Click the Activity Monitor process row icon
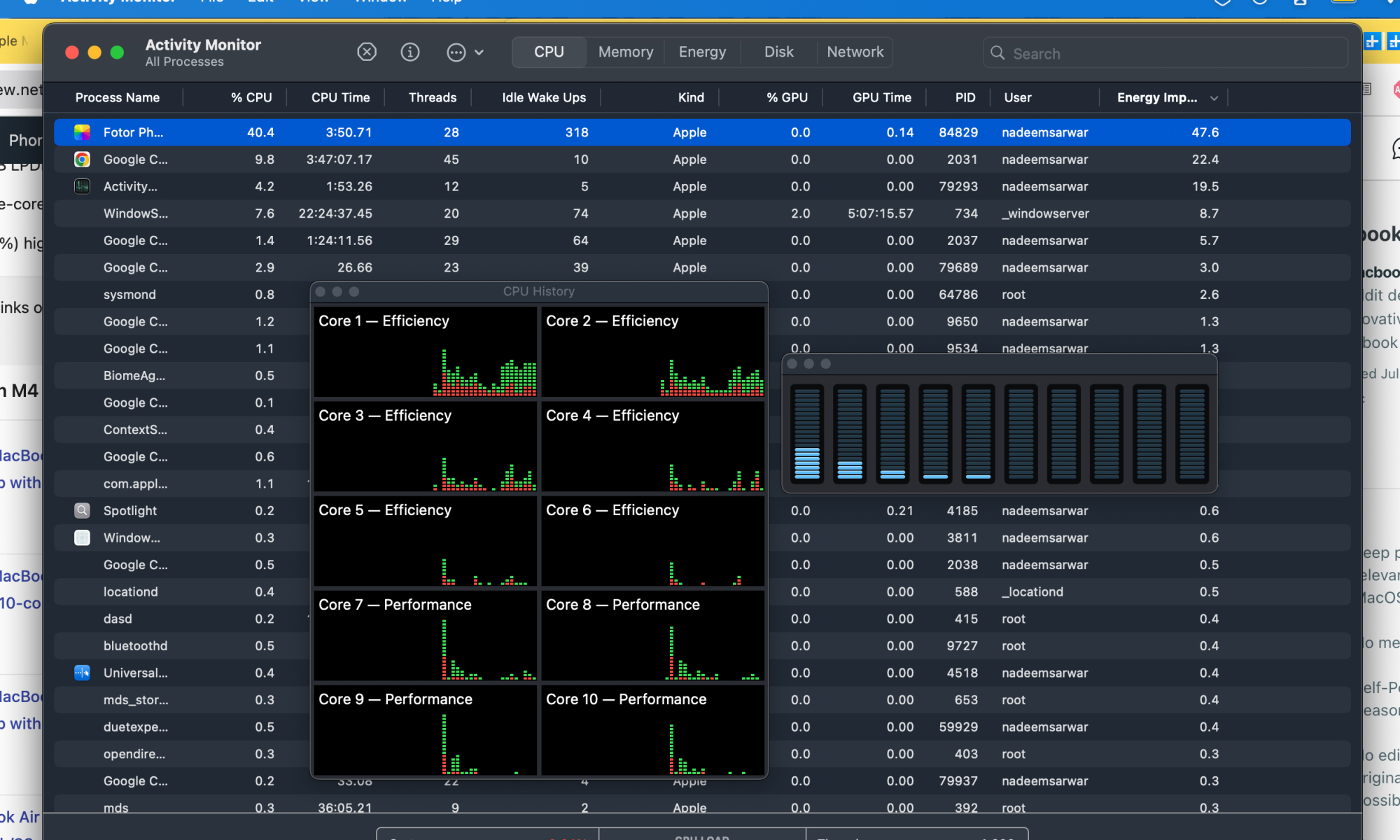 coord(82,186)
